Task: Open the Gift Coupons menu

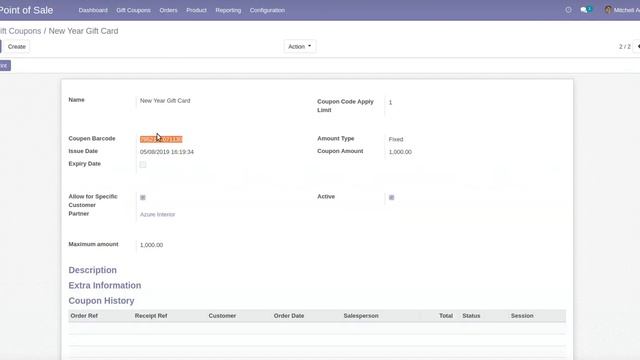Action: pyautogui.click(x=133, y=10)
